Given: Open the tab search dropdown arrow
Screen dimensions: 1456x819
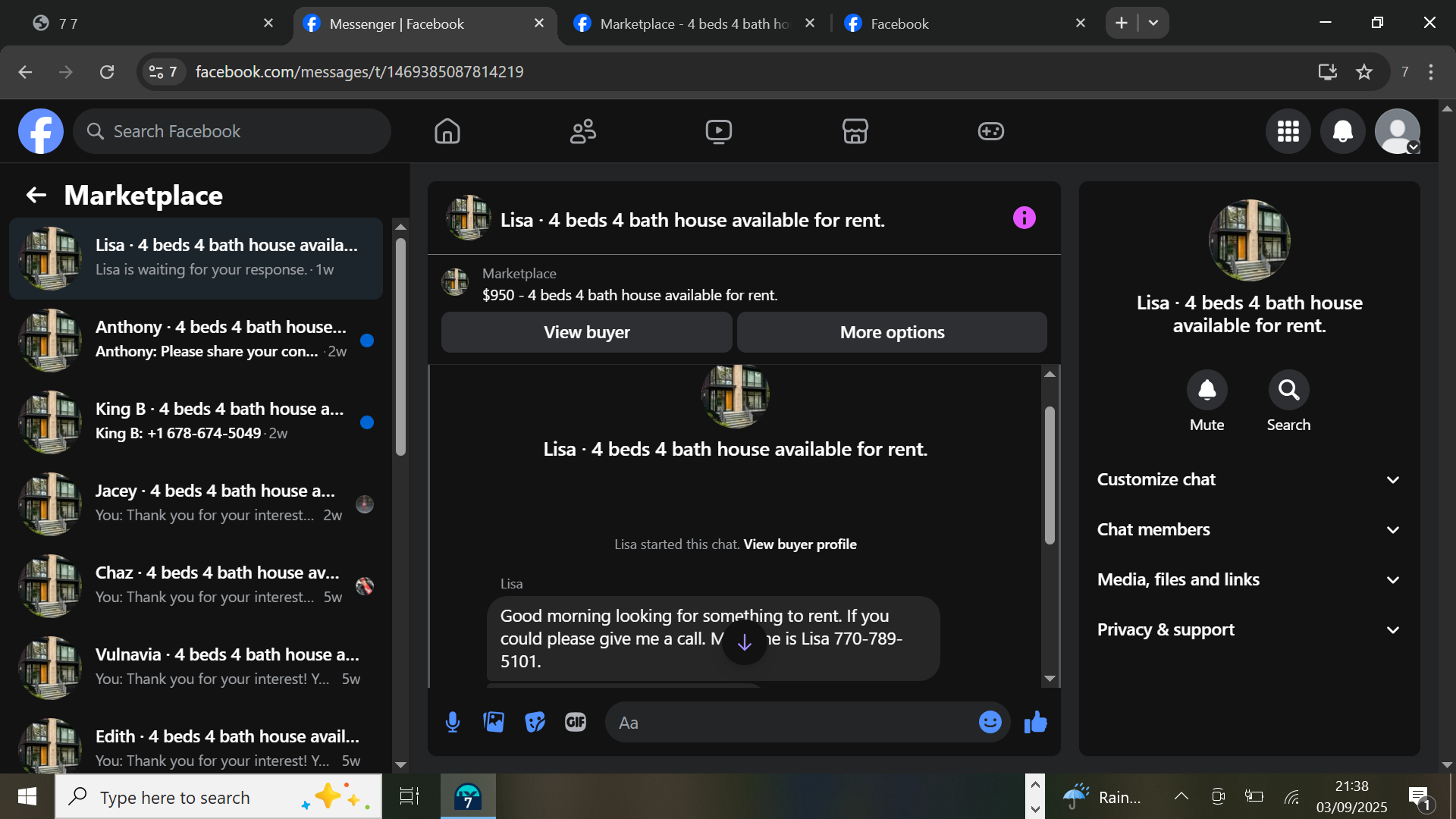Looking at the screenshot, I should pos(1153,23).
